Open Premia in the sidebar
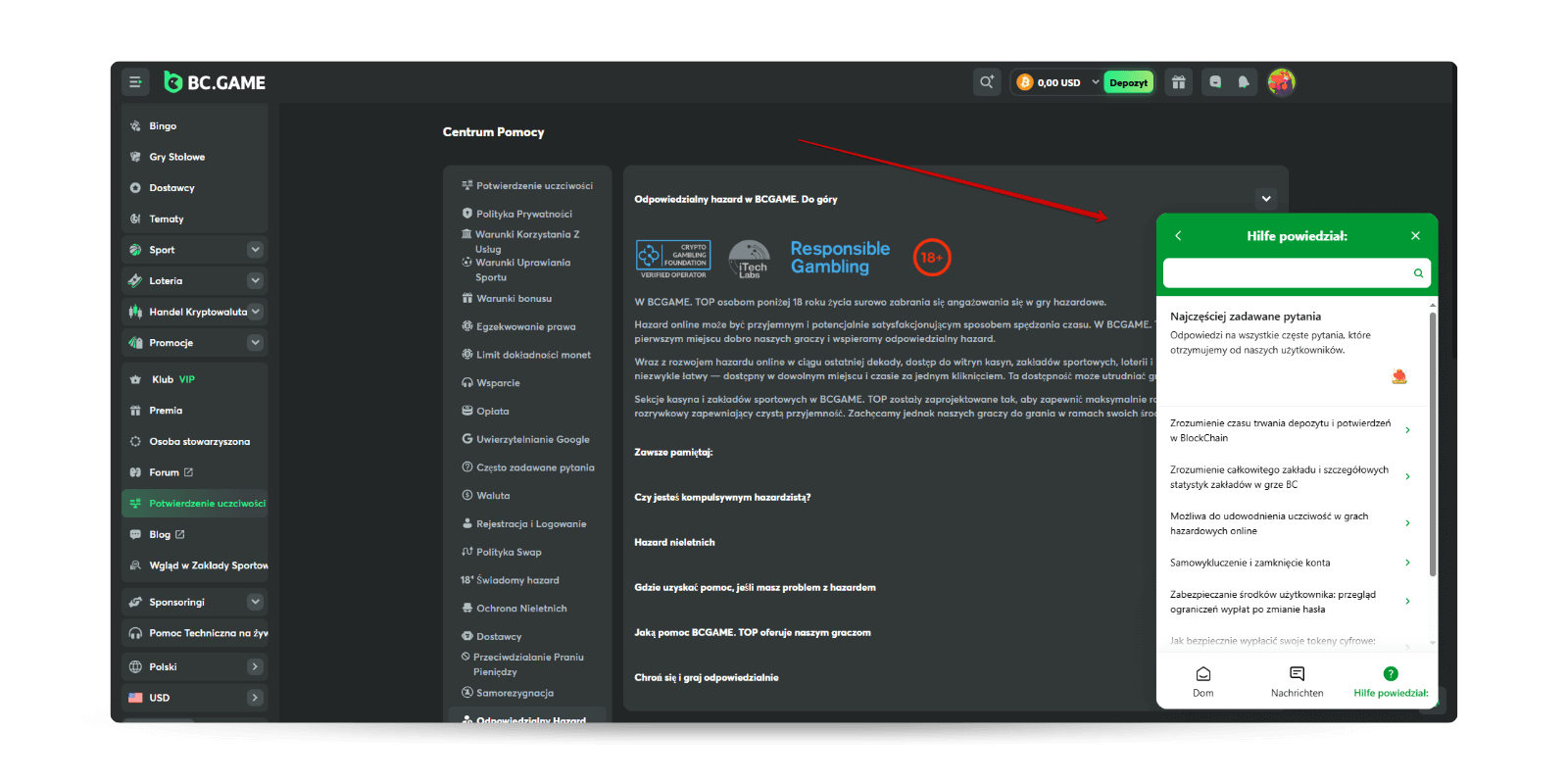Screen dimensions: 1568x784 [195, 411]
